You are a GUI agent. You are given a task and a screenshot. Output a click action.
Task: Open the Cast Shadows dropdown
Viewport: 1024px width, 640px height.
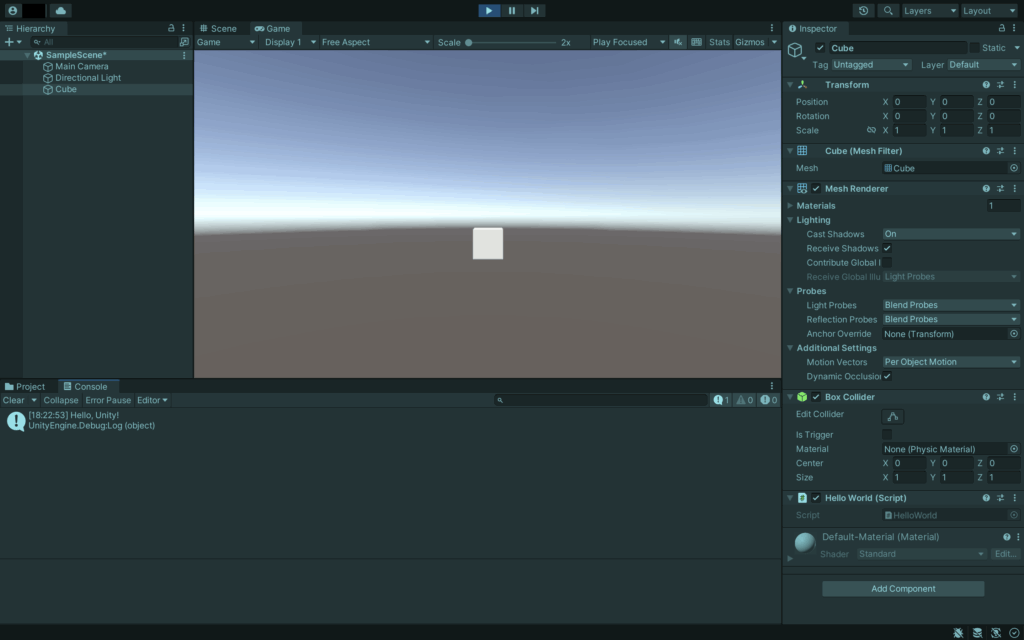pyautogui.click(x=950, y=234)
